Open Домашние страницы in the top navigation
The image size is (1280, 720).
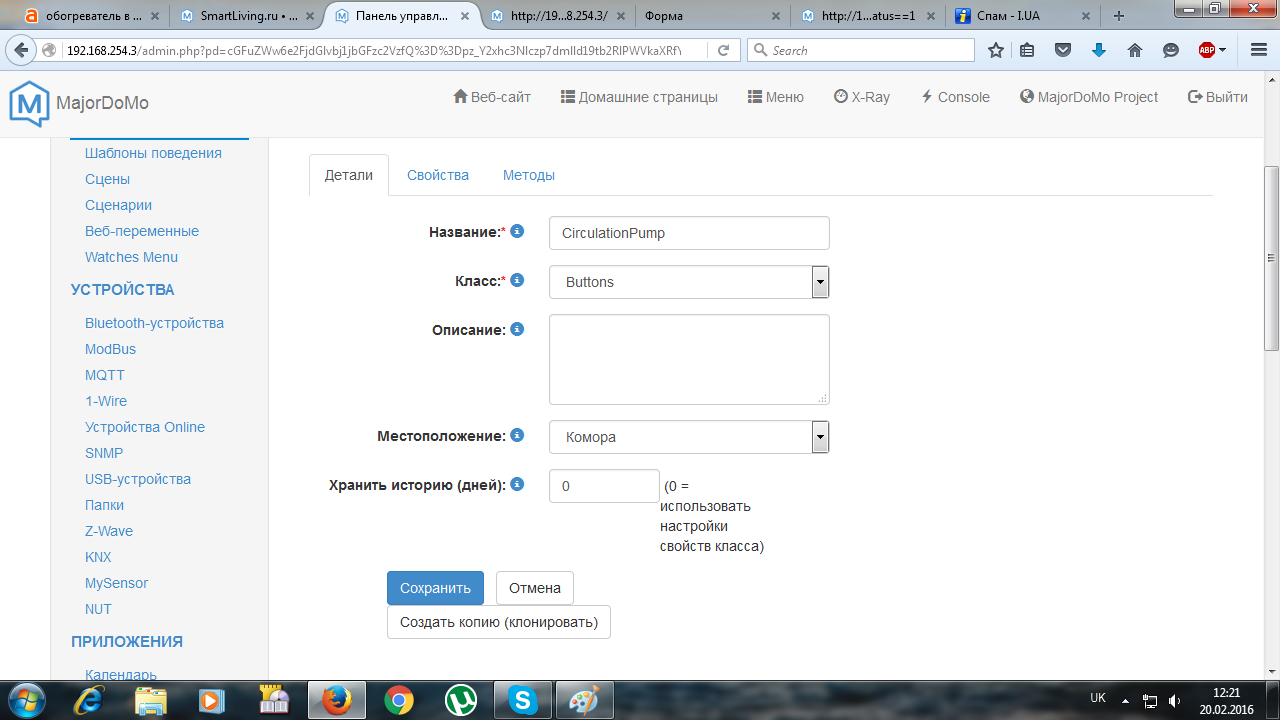(x=639, y=97)
